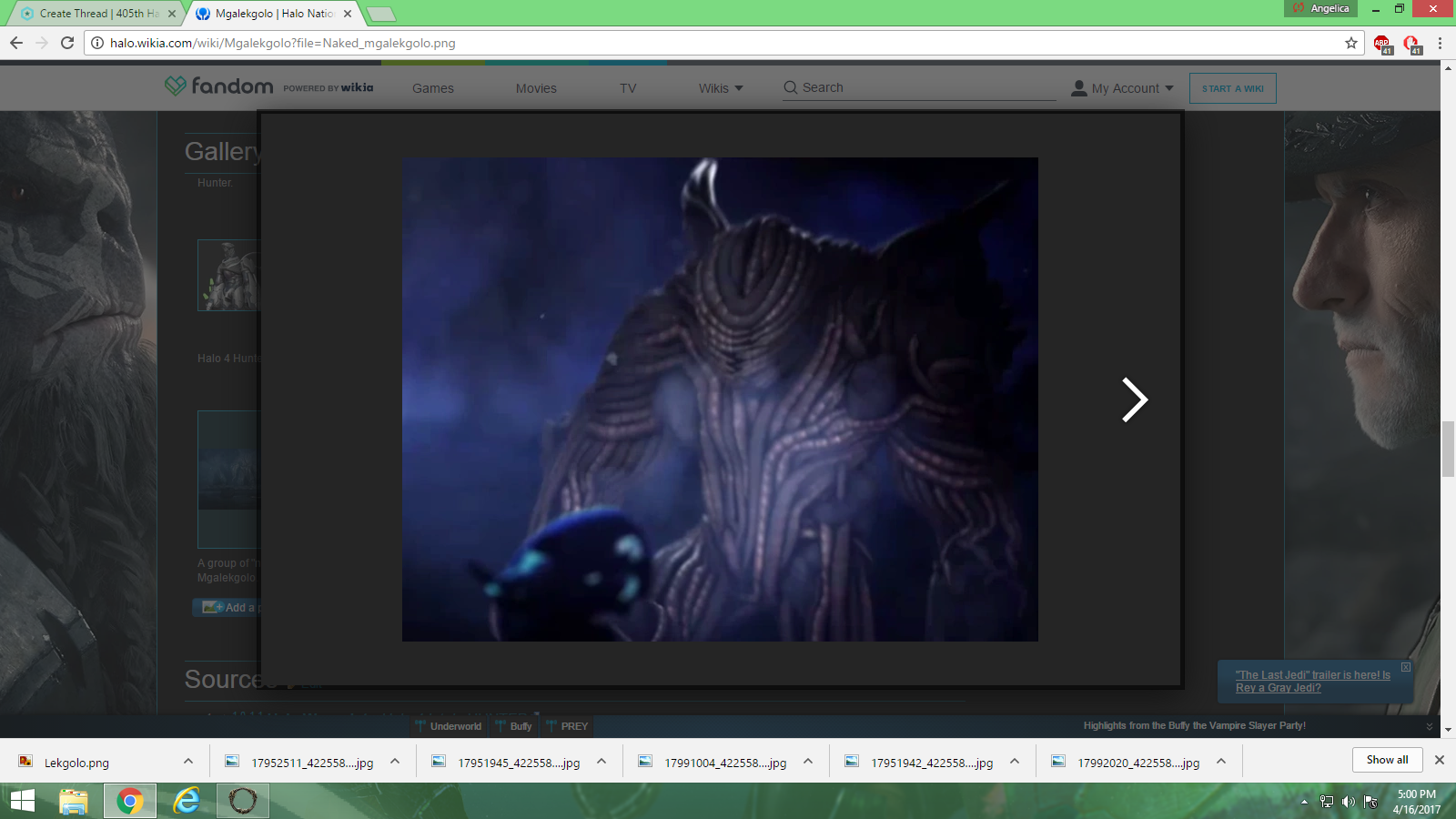Open Internet Explorer from the taskbar
The image size is (1456, 819).
[187, 801]
